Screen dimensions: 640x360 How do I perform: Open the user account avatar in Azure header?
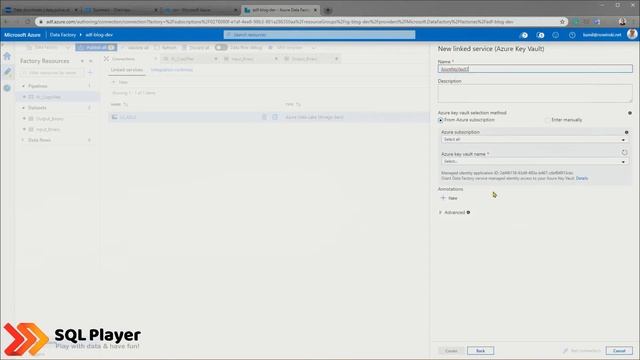(632, 34)
